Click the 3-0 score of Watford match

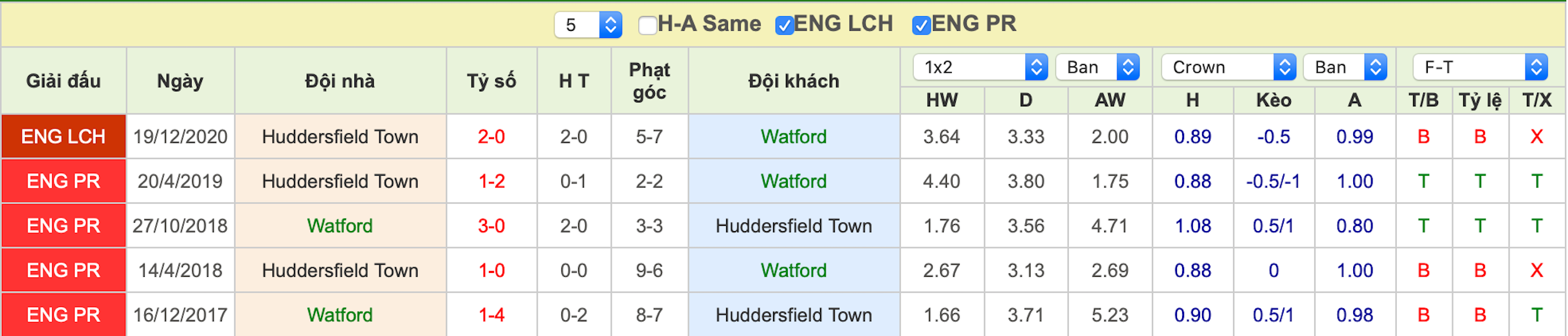[x=491, y=226]
